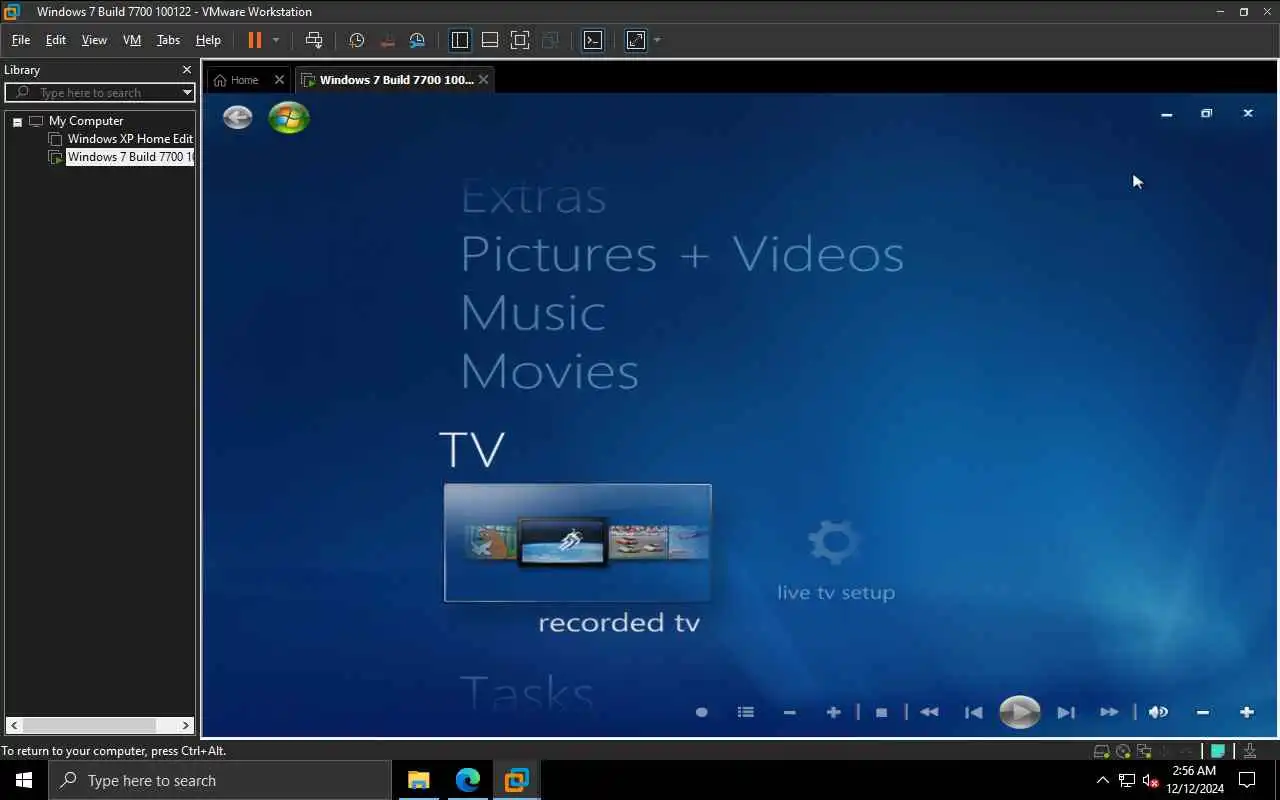Image resolution: width=1280 pixels, height=800 pixels.
Task: Open the VM menu
Action: tap(132, 40)
